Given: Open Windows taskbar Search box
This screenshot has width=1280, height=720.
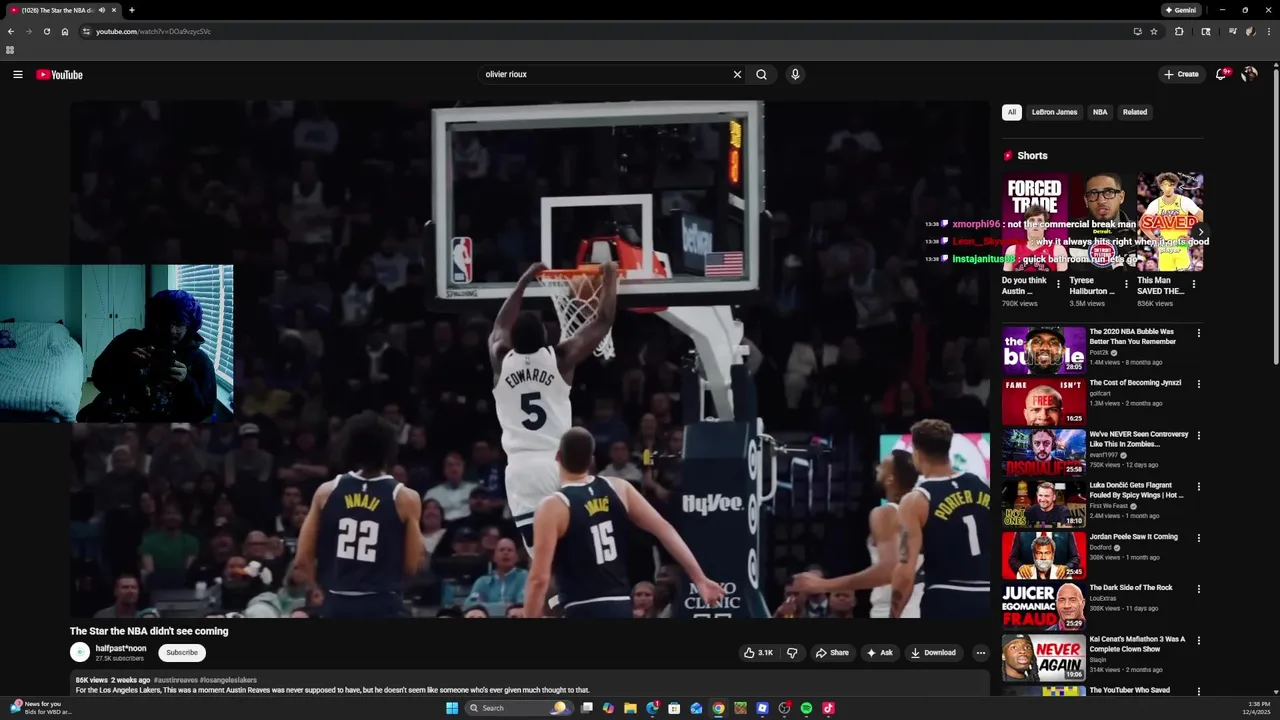Looking at the screenshot, I should [518, 708].
